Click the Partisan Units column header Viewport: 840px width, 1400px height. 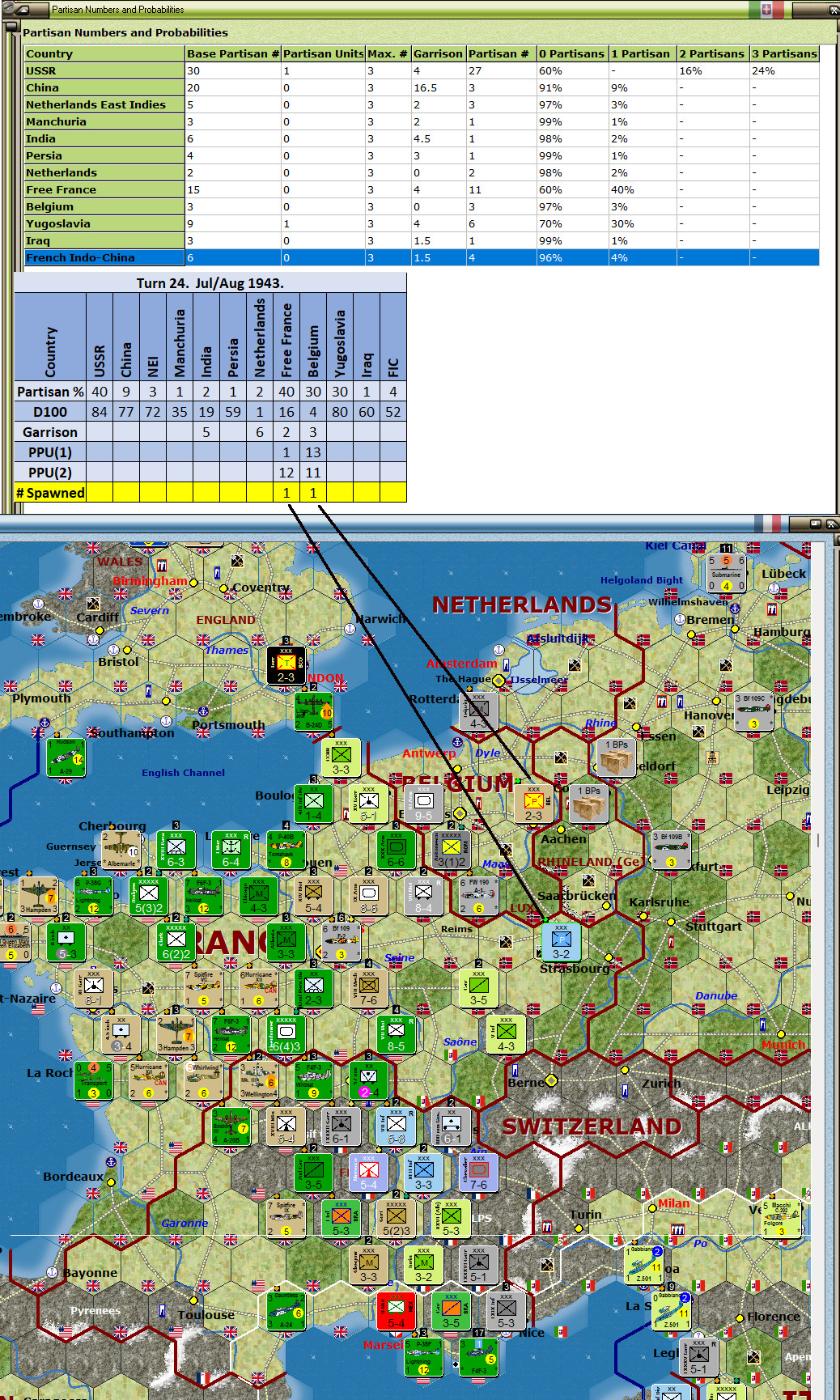tap(323, 53)
